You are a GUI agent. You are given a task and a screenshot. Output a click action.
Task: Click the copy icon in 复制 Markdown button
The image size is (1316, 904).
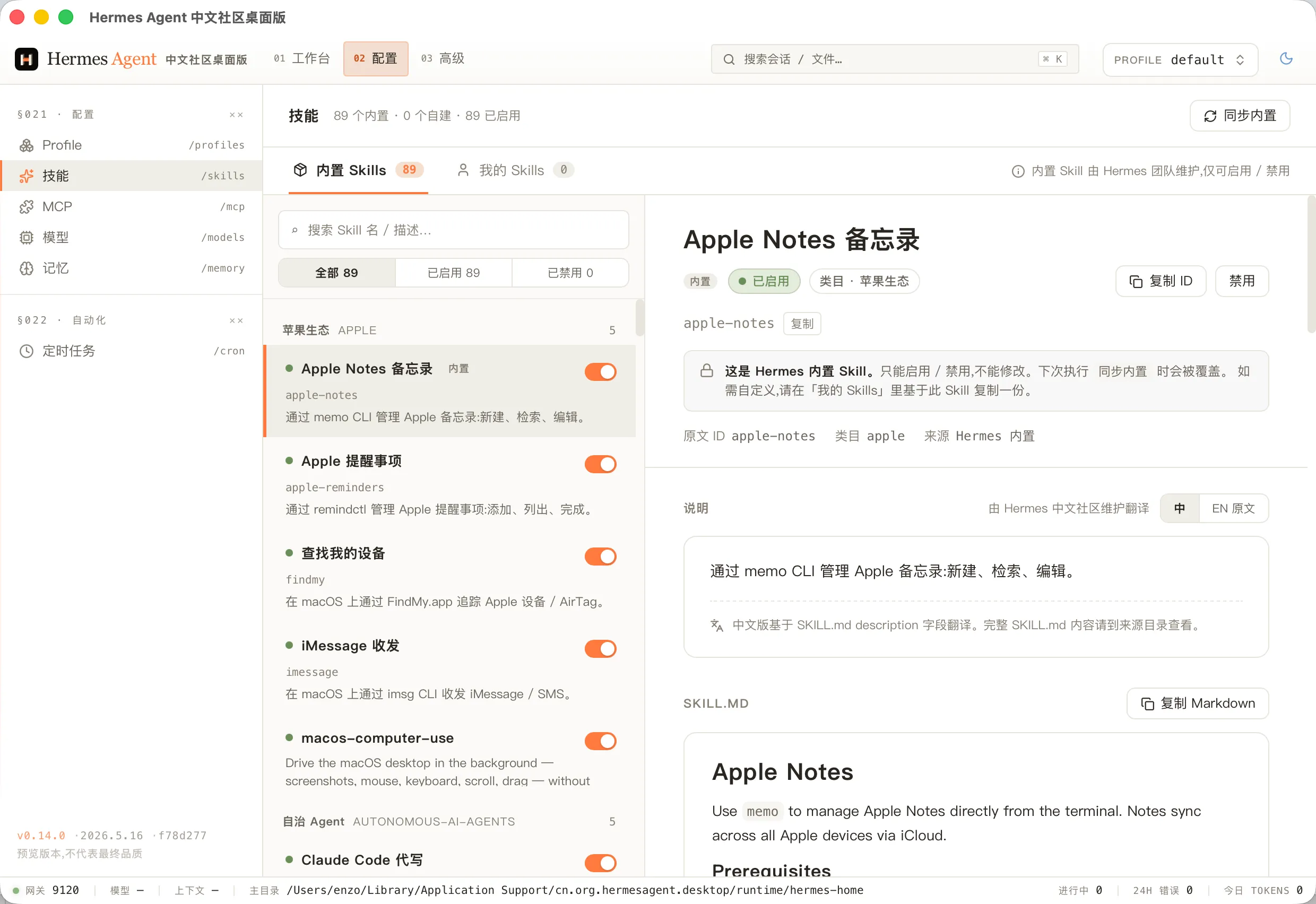(x=1147, y=704)
